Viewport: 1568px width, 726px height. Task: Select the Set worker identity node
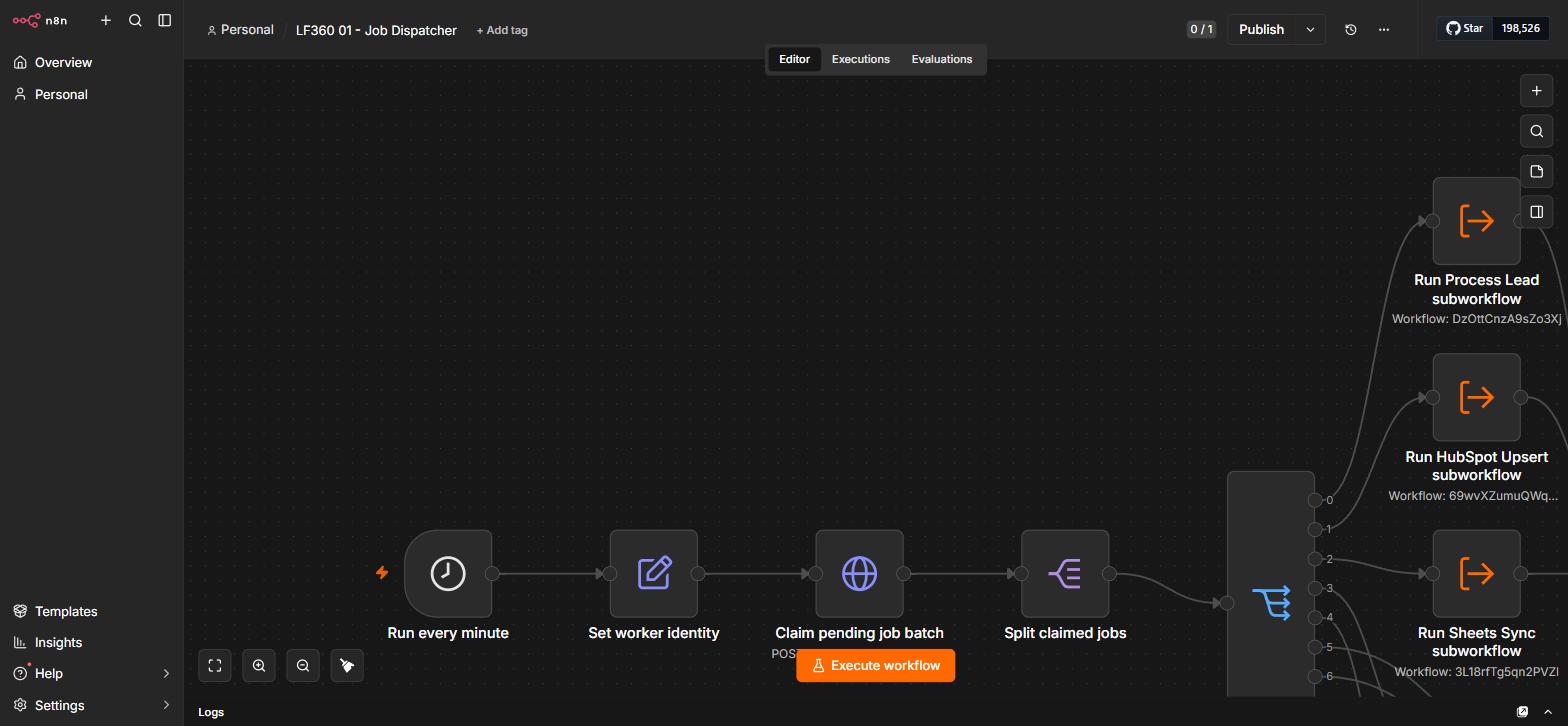(x=654, y=574)
